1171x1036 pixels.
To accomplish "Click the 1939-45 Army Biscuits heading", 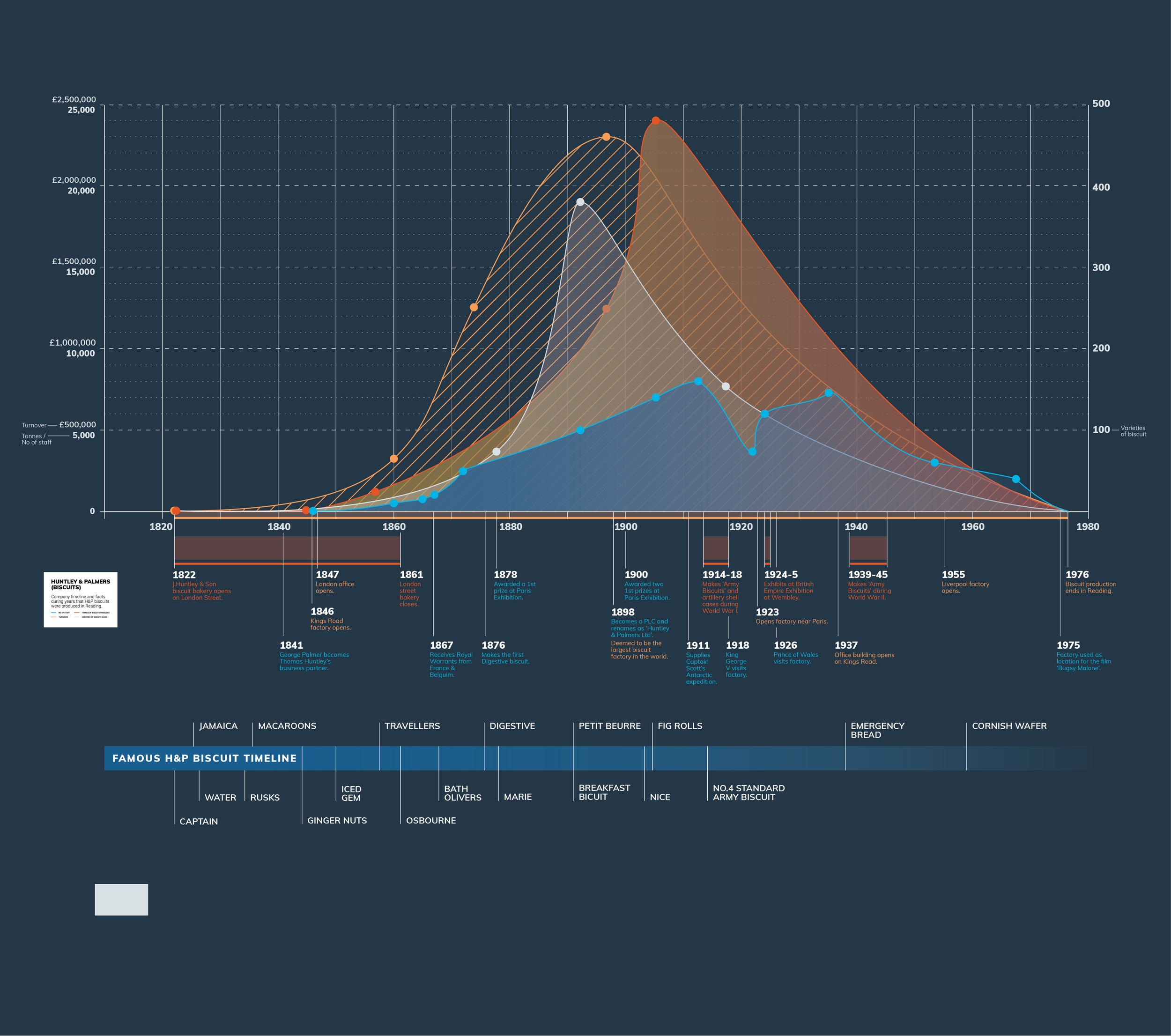I will coord(867,574).
